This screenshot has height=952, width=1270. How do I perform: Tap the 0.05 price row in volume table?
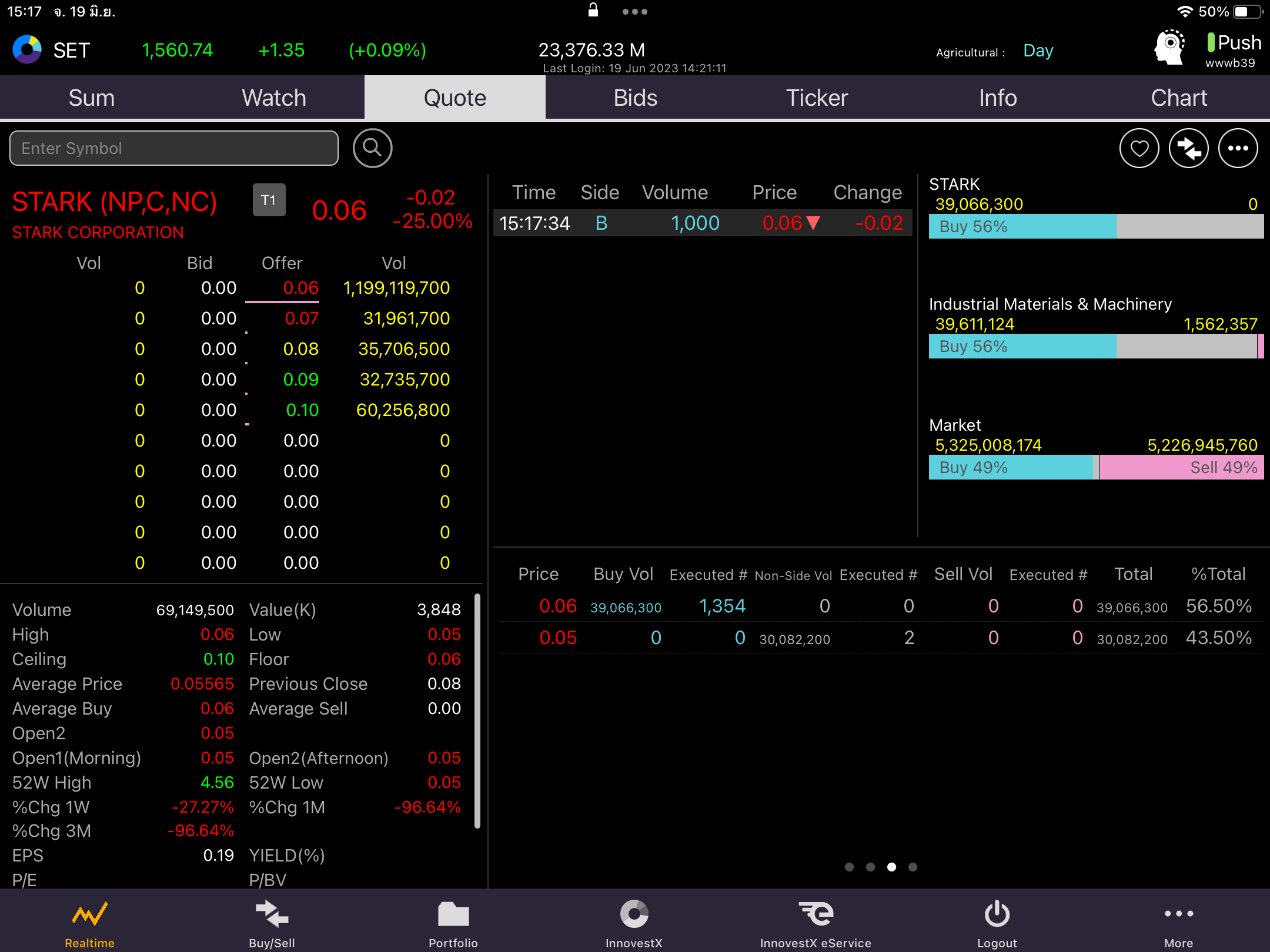tap(880, 638)
